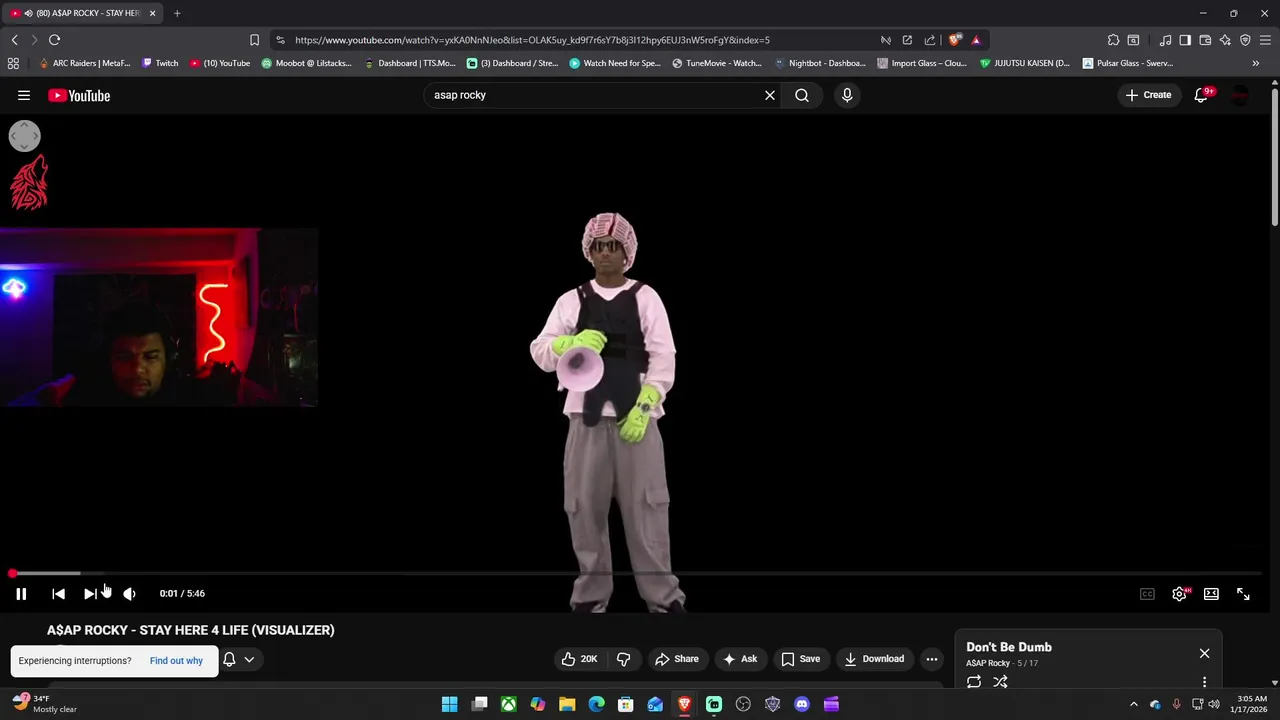This screenshot has width=1280, height=720.
Task: Download the video
Action: coord(874,659)
